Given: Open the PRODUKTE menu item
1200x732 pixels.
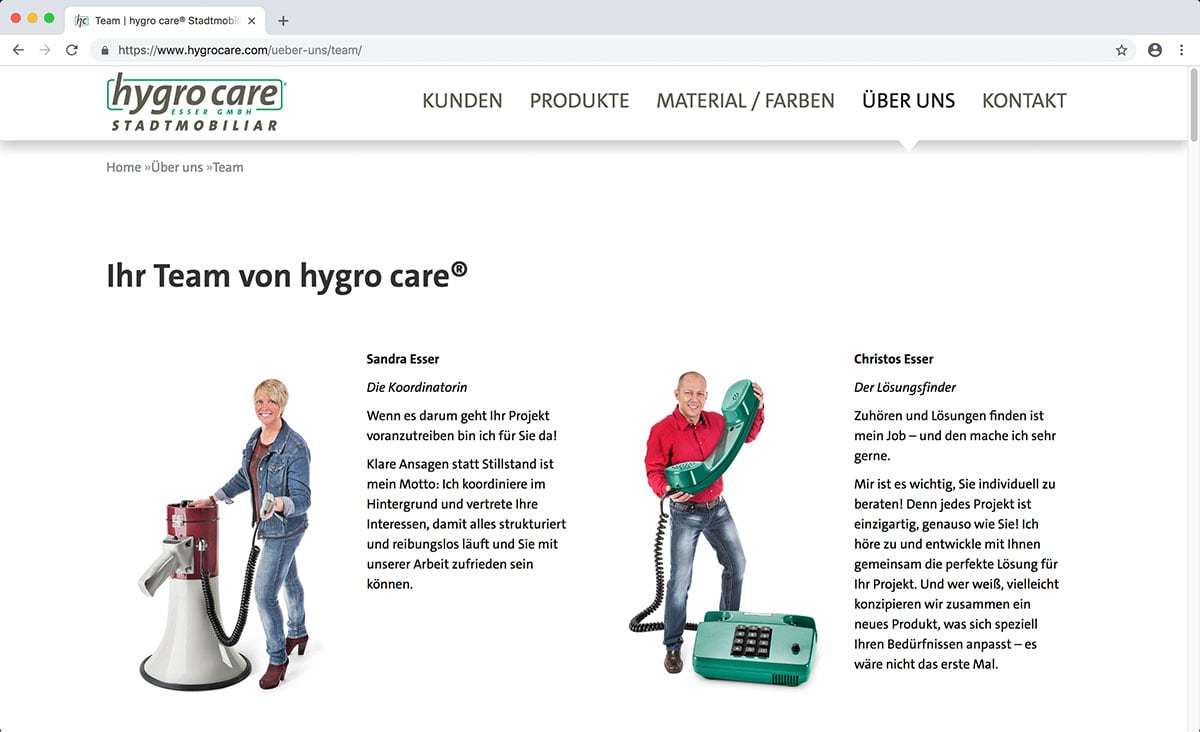Looking at the screenshot, I should [579, 101].
